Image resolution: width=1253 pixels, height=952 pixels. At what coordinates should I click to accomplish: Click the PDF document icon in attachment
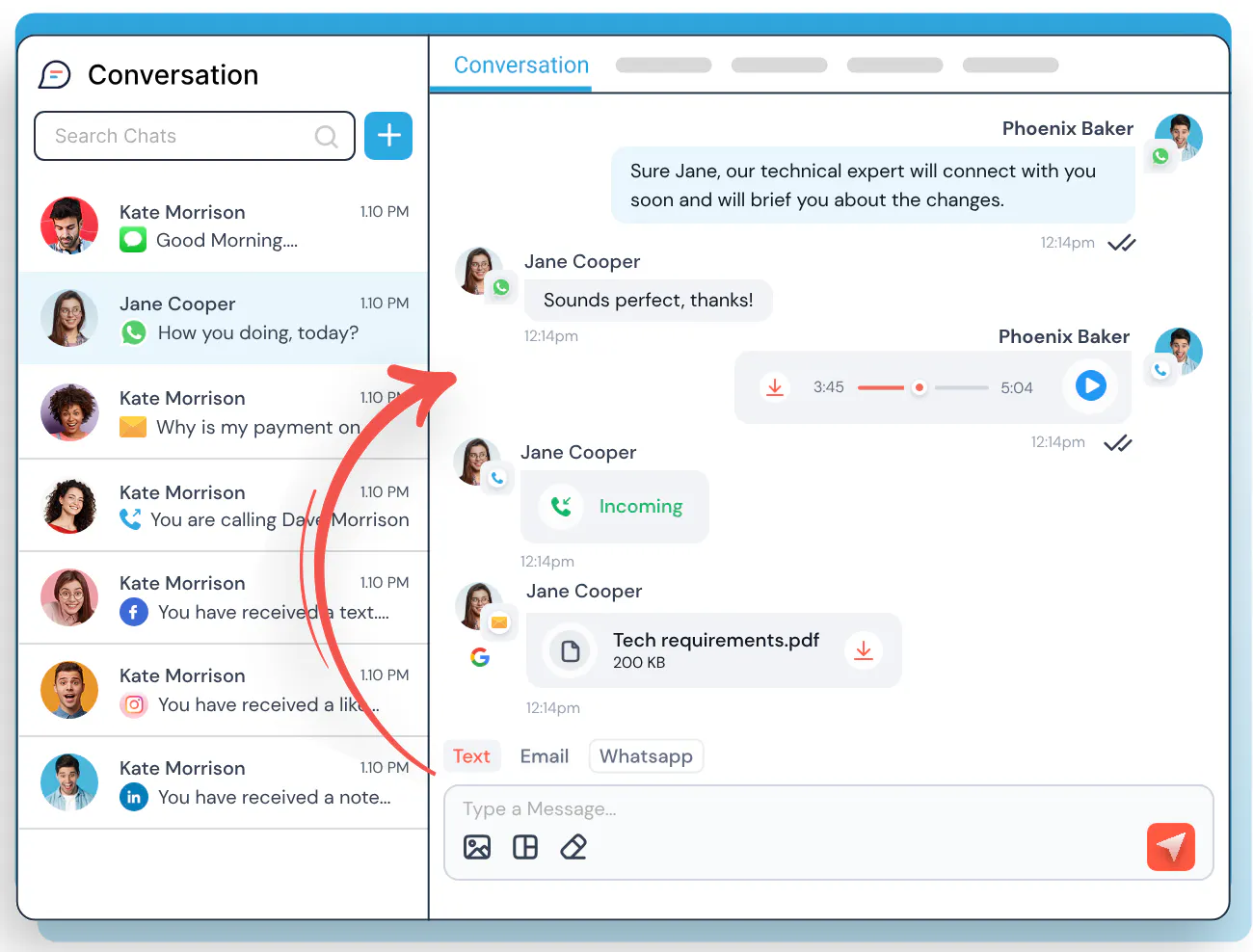[571, 651]
